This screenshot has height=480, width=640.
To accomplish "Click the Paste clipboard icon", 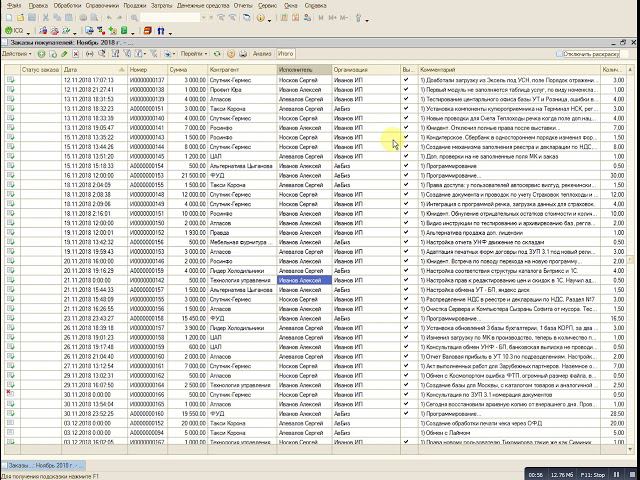I will (69, 18).
